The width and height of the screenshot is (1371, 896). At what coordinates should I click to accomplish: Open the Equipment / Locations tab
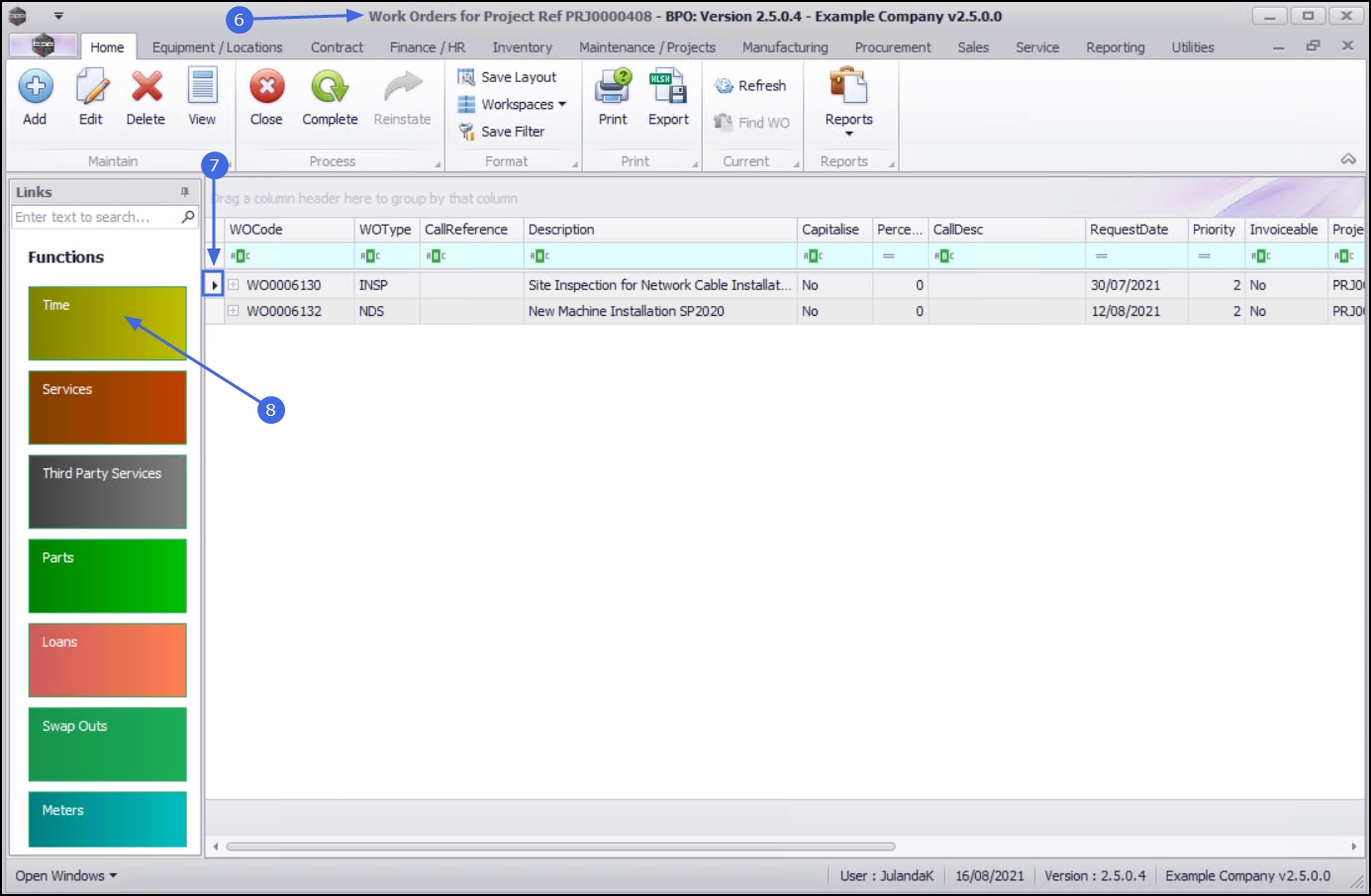(217, 48)
